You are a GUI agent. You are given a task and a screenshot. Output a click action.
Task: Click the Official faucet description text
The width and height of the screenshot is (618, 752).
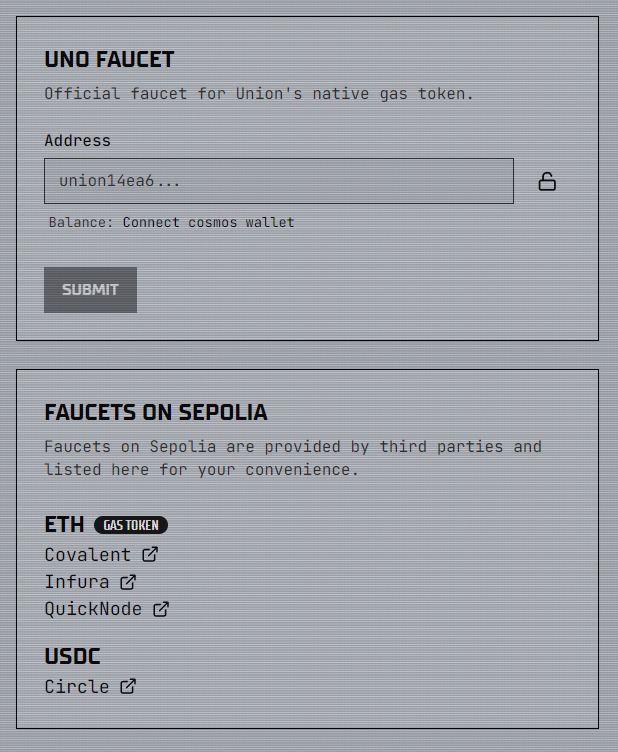click(x=259, y=94)
